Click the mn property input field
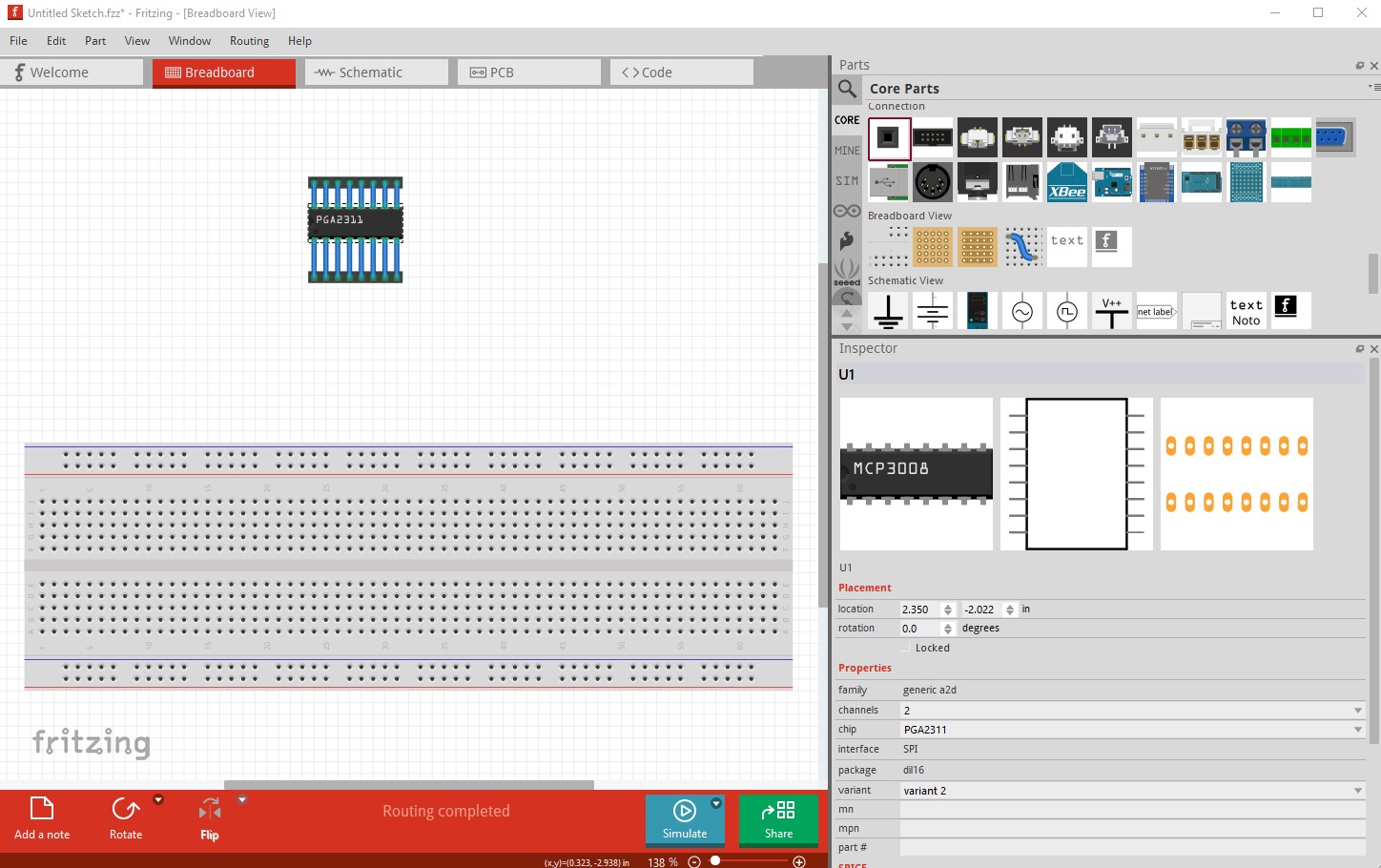 point(1132,810)
